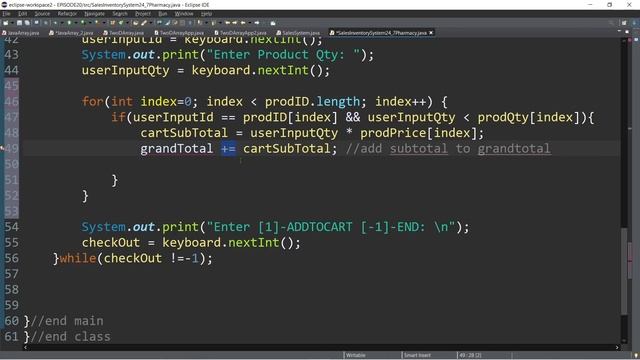Switch to the TwoDArrayApp.java tab
Screen dimensions: 640x360
[x=179, y=33]
